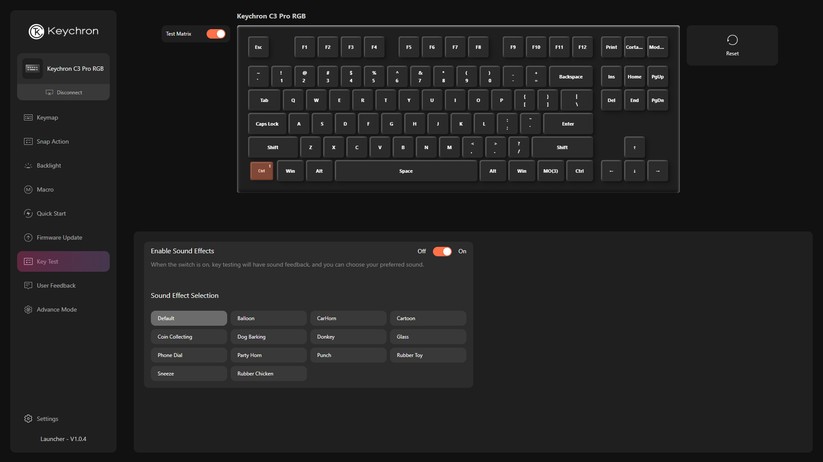This screenshot has width=823, height=462.
Task: Click the Backspace key on keyboard layout
Action: 570,77
